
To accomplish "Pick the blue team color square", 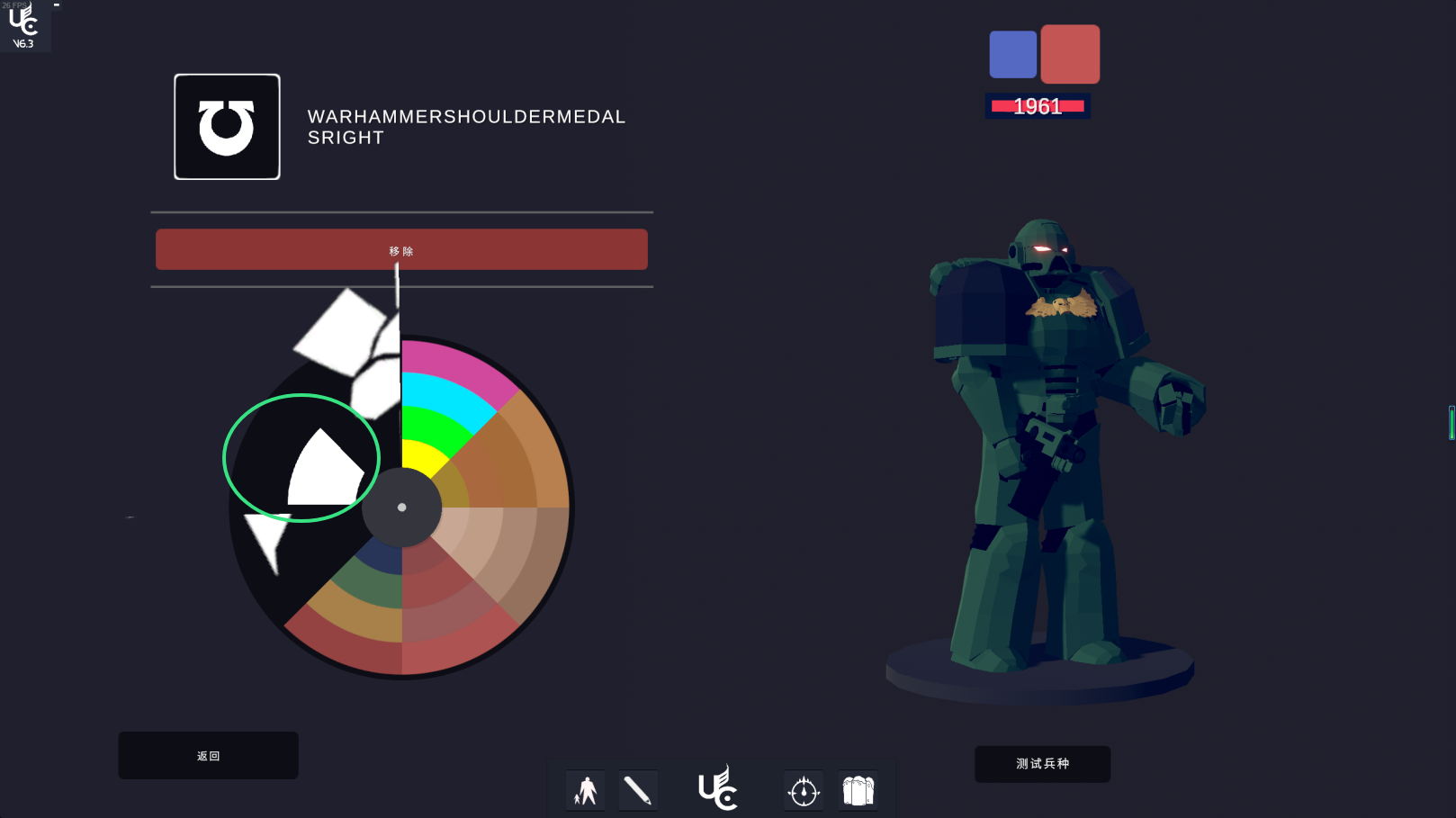I will [1013, 54].
